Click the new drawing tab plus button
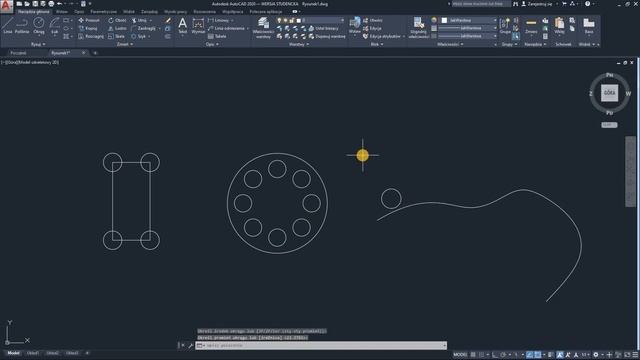640x360 pixels. pyautogui.click(x=95, y=53)
